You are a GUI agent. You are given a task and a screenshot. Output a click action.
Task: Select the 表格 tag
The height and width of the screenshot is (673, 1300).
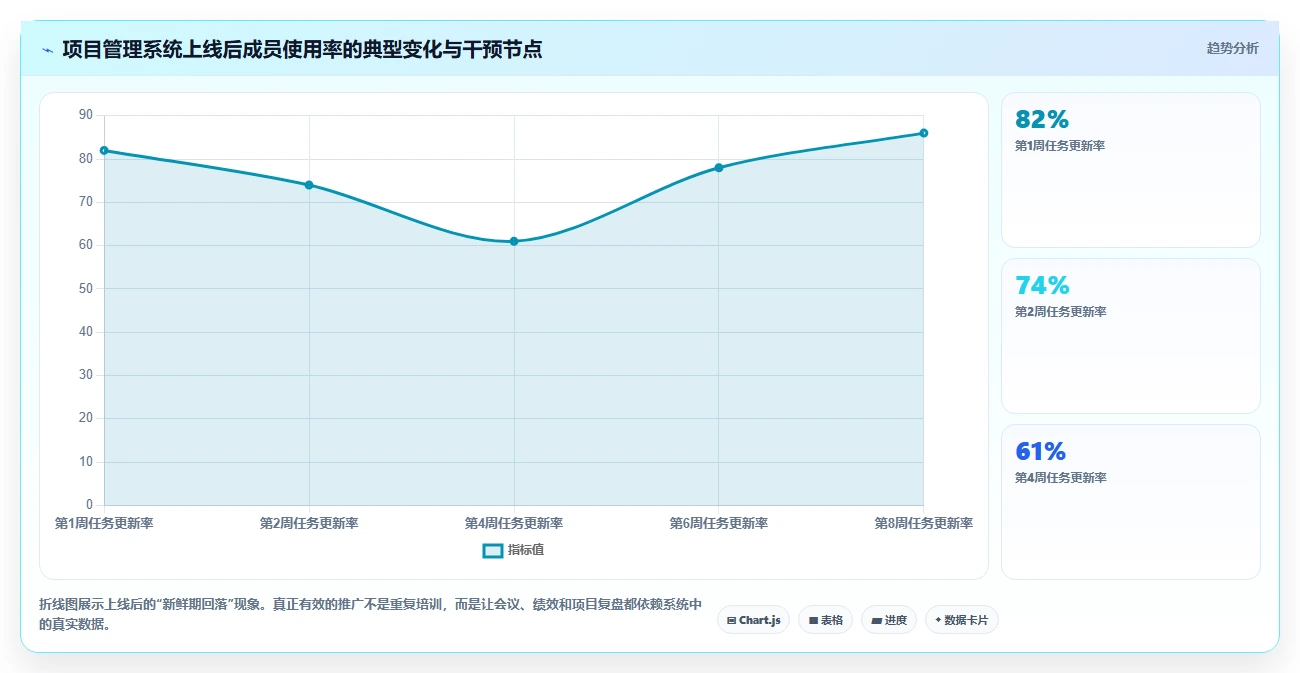pyautogui.click(x=825, y=620)
